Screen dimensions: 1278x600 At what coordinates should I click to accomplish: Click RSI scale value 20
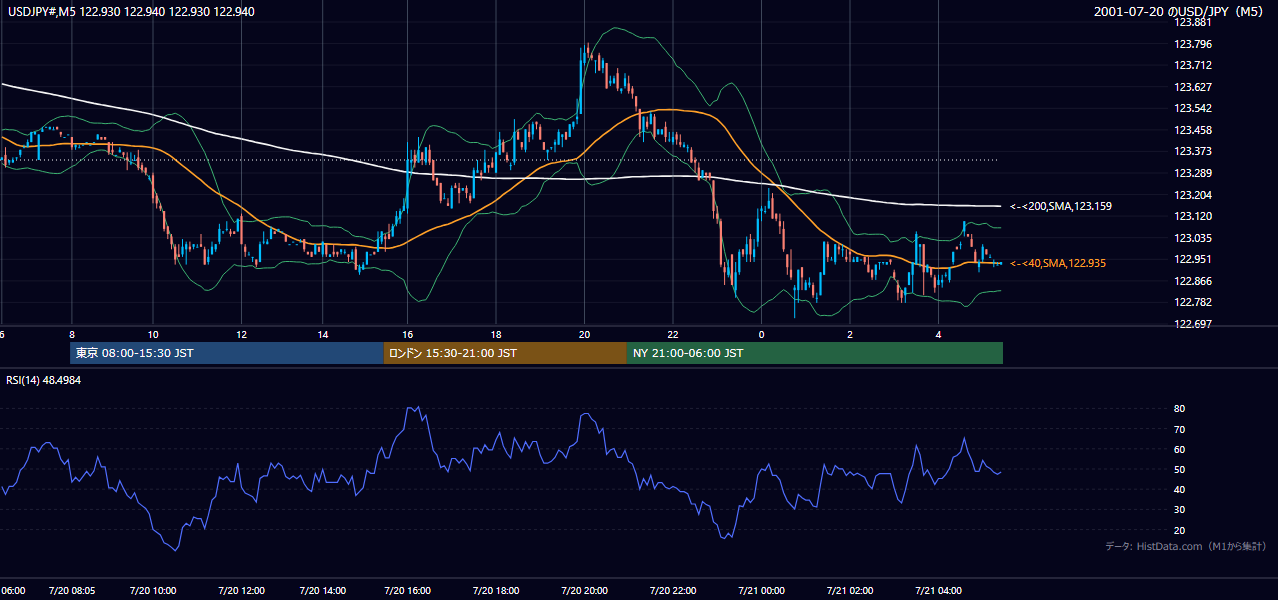(1179, 530)
